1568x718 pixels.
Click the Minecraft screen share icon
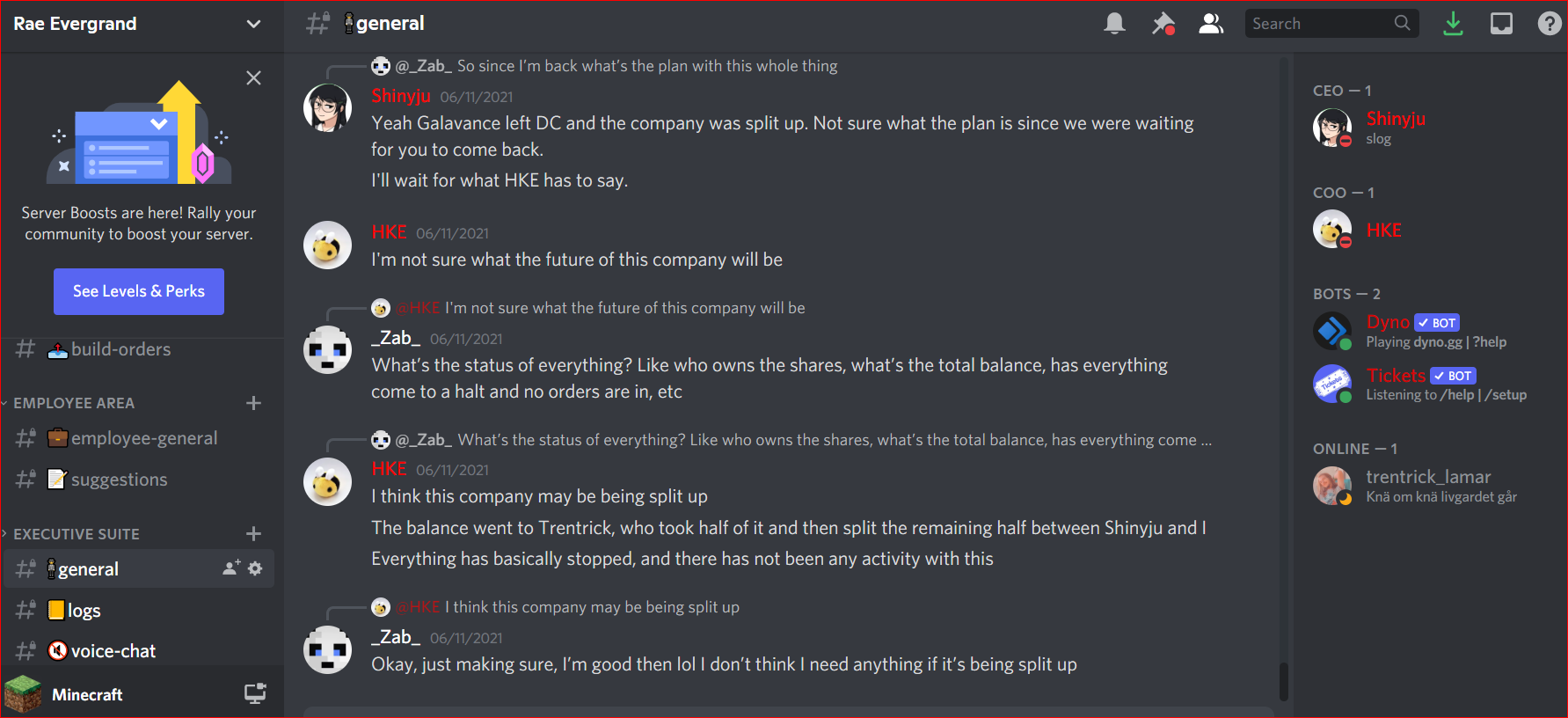255,694
